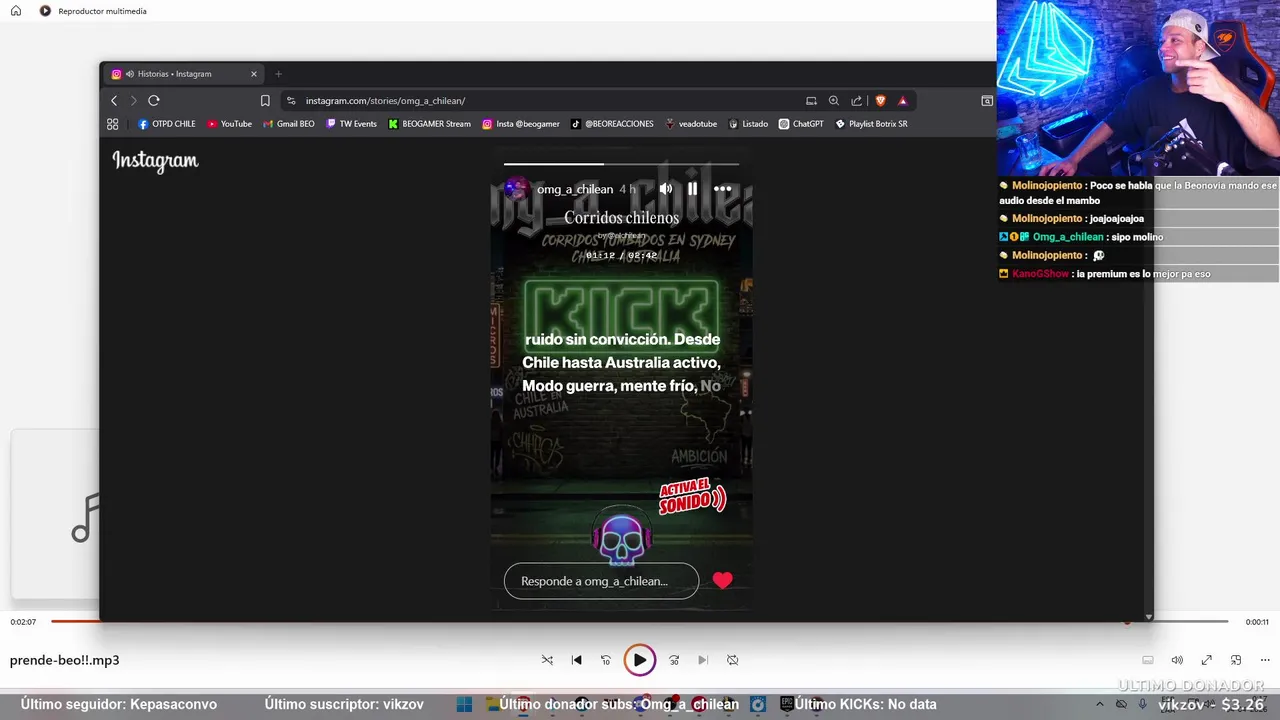Open the Insta @beogamer bookmark
1280x720 pixels.
point(520,124)
